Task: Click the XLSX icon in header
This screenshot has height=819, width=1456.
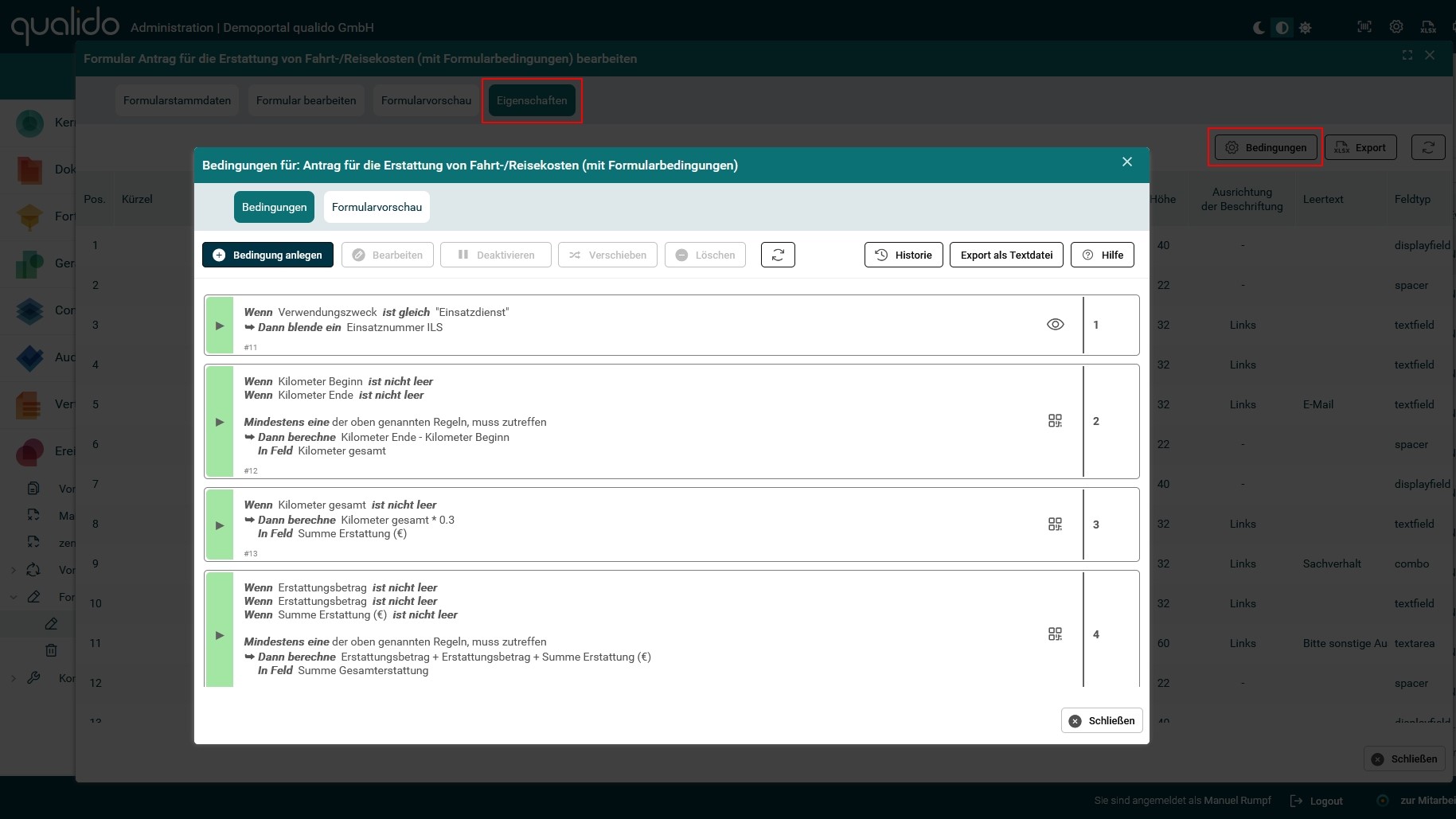Action: coord(1428,27)
